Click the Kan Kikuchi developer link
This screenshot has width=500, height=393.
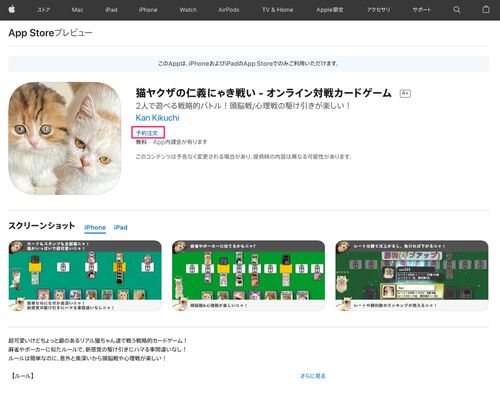click(157, 118)
